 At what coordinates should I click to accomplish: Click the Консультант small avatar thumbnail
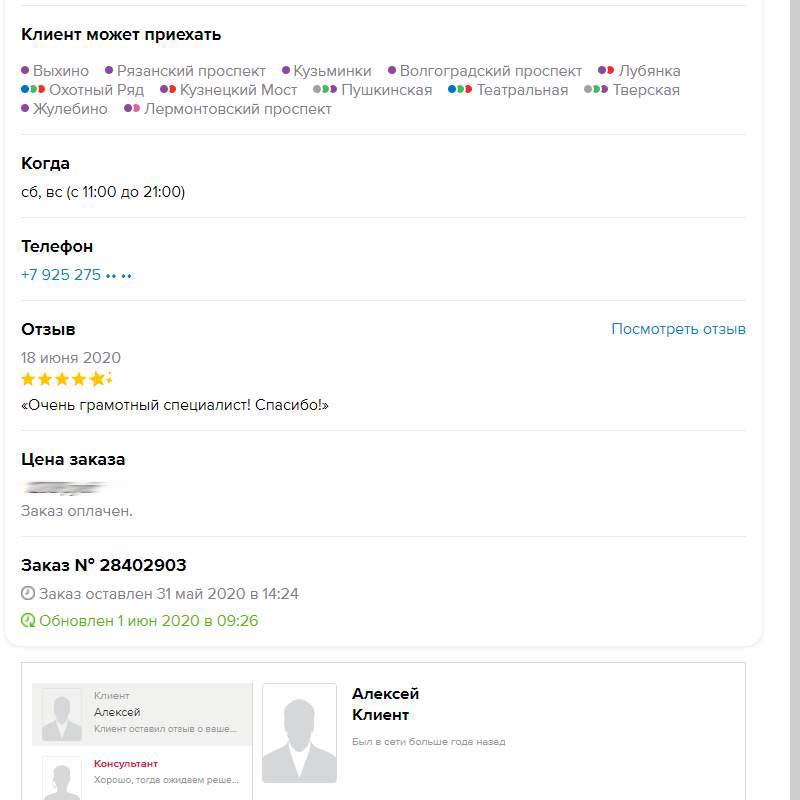[61, 777]
